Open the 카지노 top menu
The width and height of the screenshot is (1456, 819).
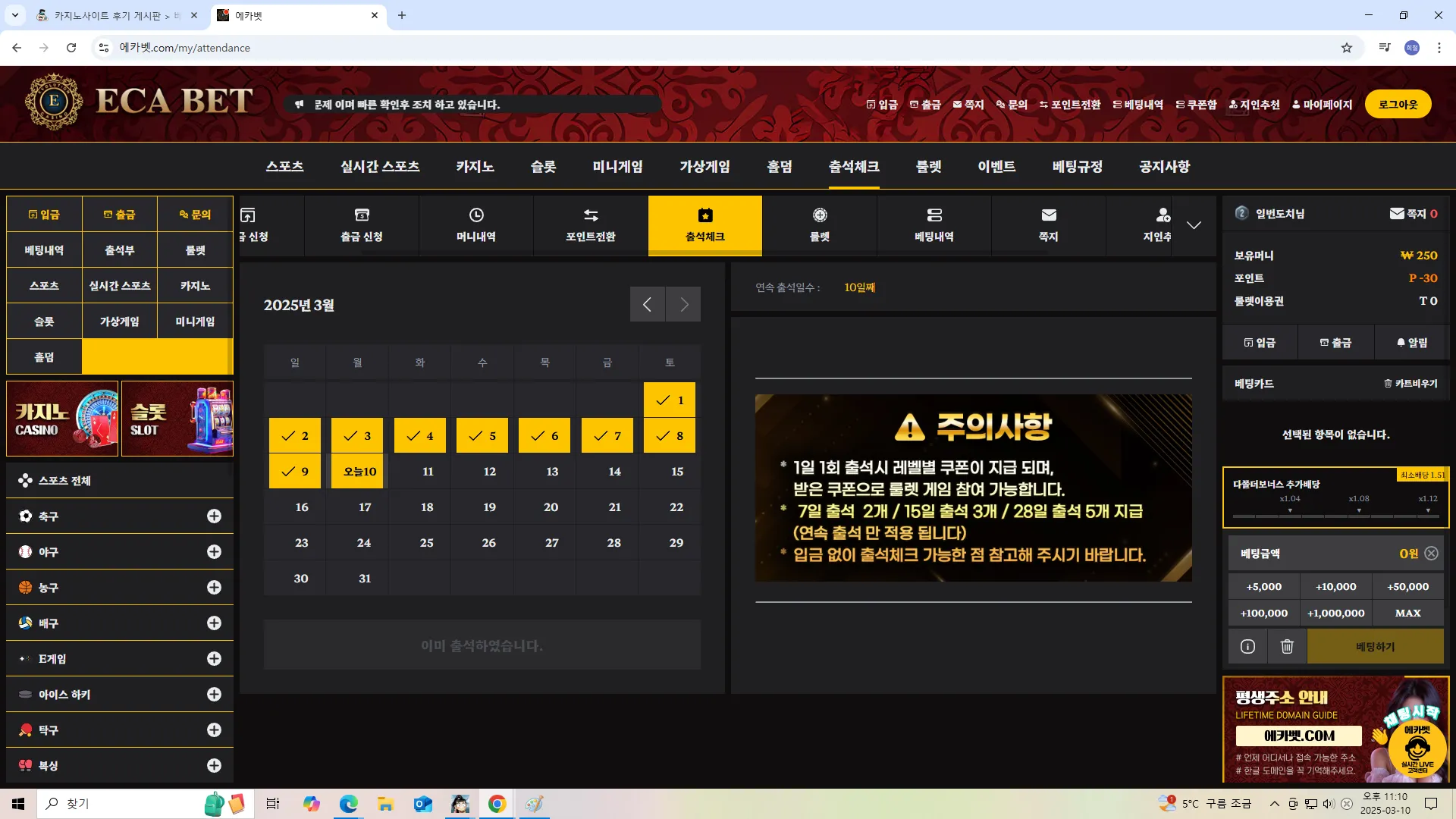[x=475, y=166]
